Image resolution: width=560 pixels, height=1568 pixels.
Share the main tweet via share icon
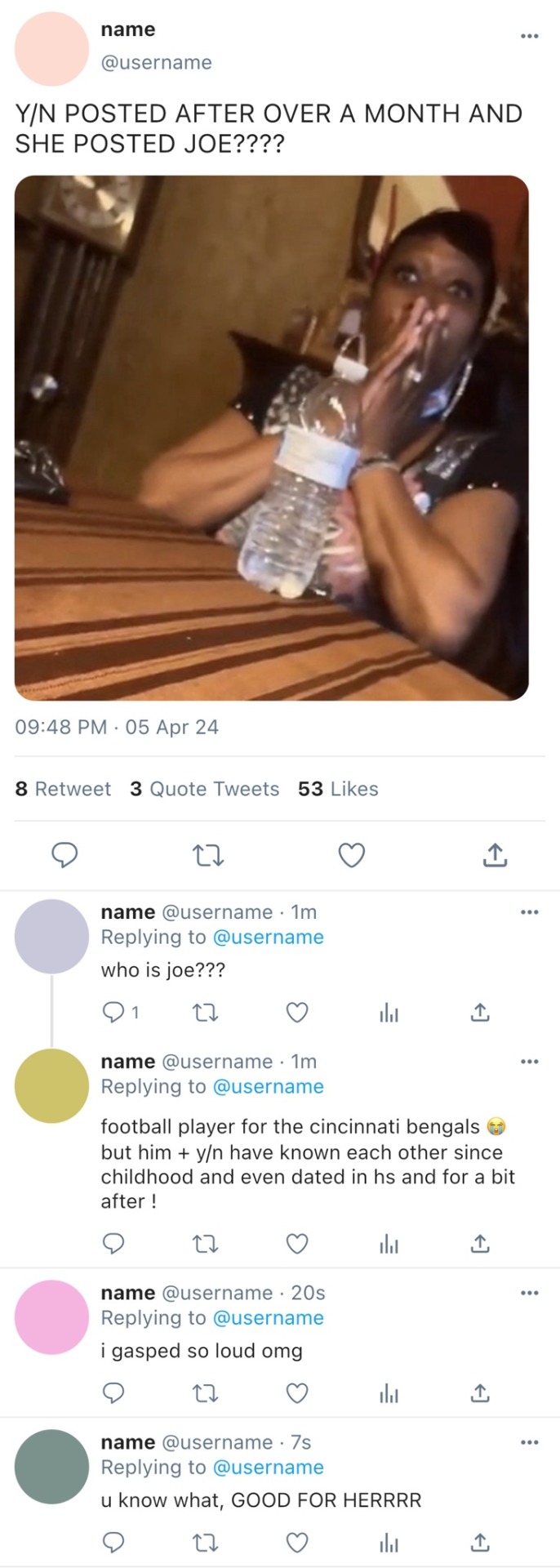495,855
